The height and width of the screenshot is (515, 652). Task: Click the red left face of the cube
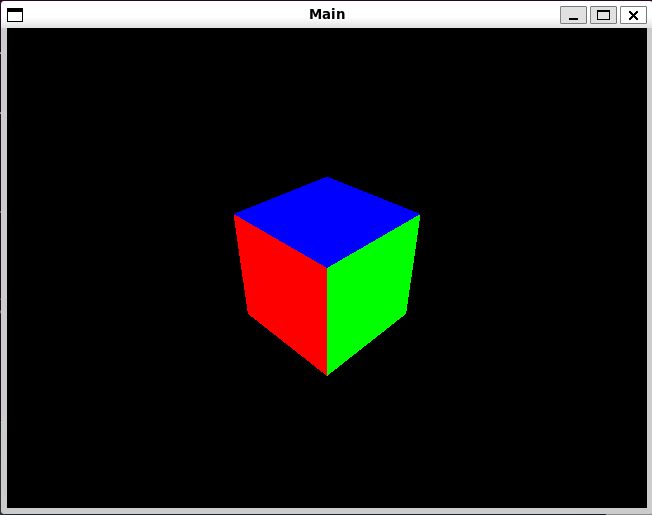[286, 297]
